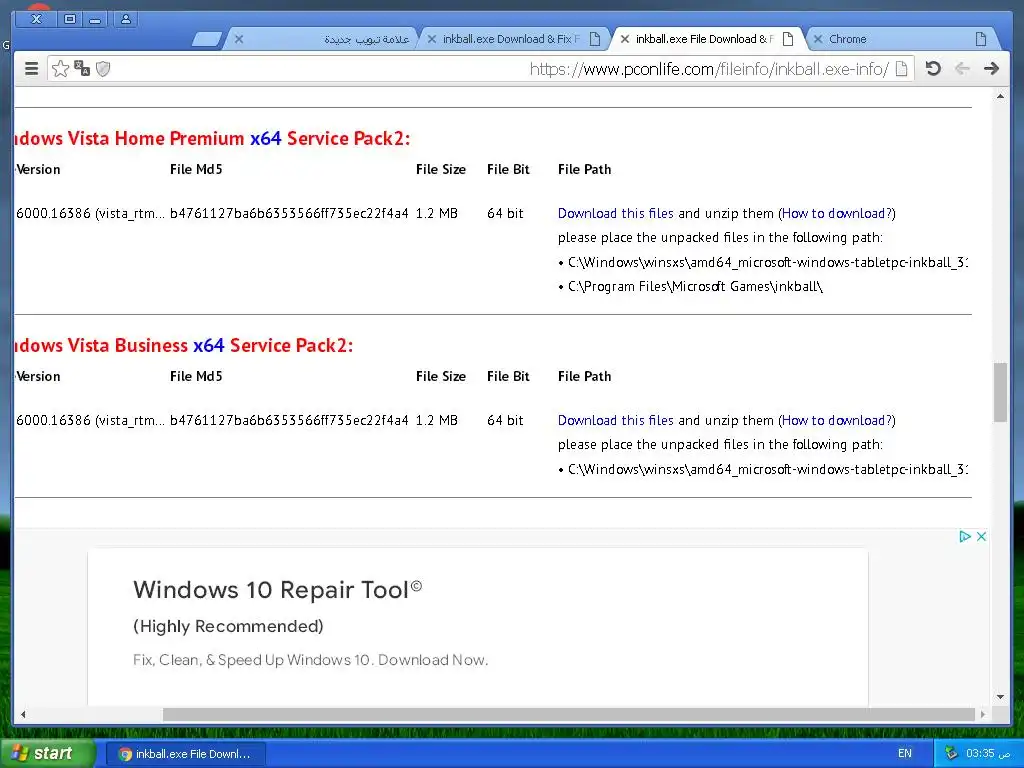Click the page info icon beside URL
1024x768 pixels.
pyautogui.click(x=901, y=69)
